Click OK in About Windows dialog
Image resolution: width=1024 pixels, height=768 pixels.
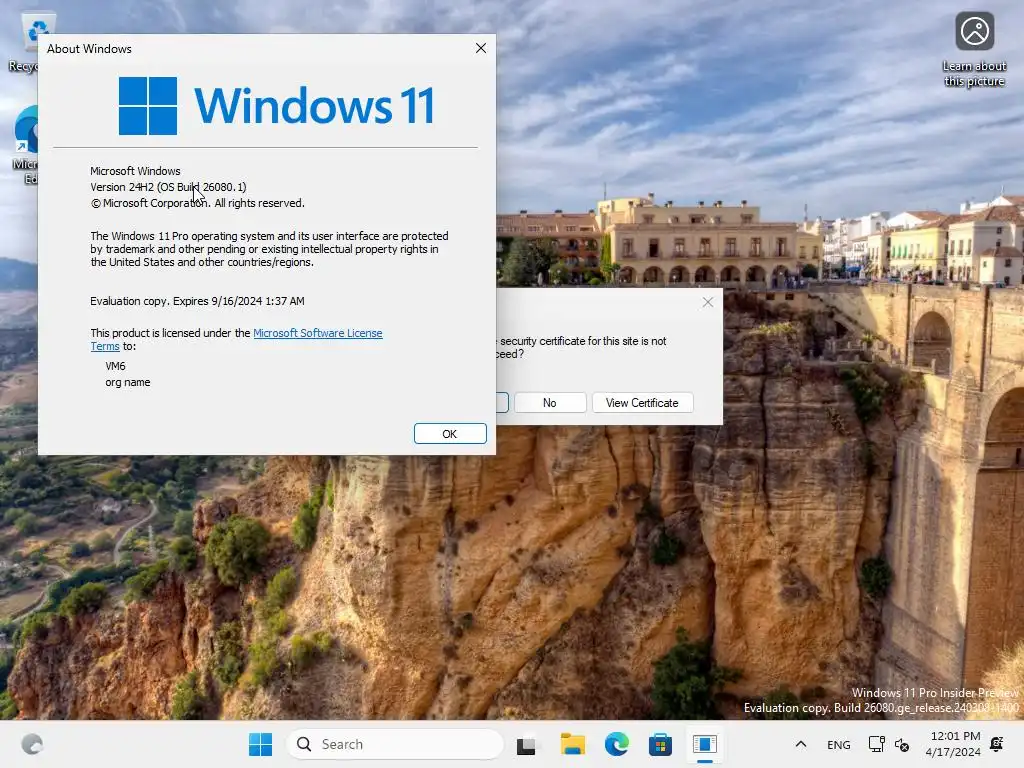450,434
